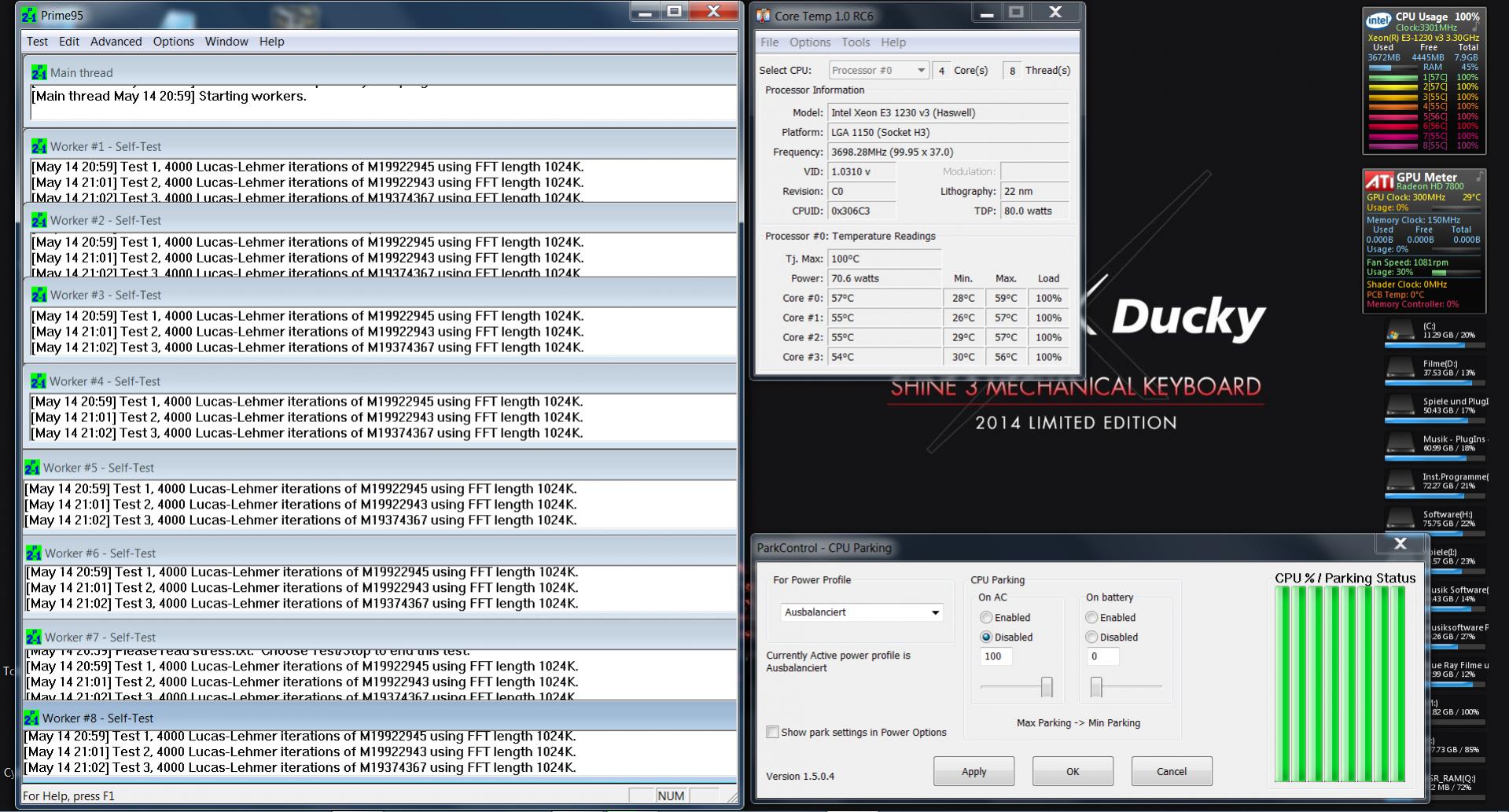
Task: Click the Prime95 icon in its title bar
Action: coord(29,16)
